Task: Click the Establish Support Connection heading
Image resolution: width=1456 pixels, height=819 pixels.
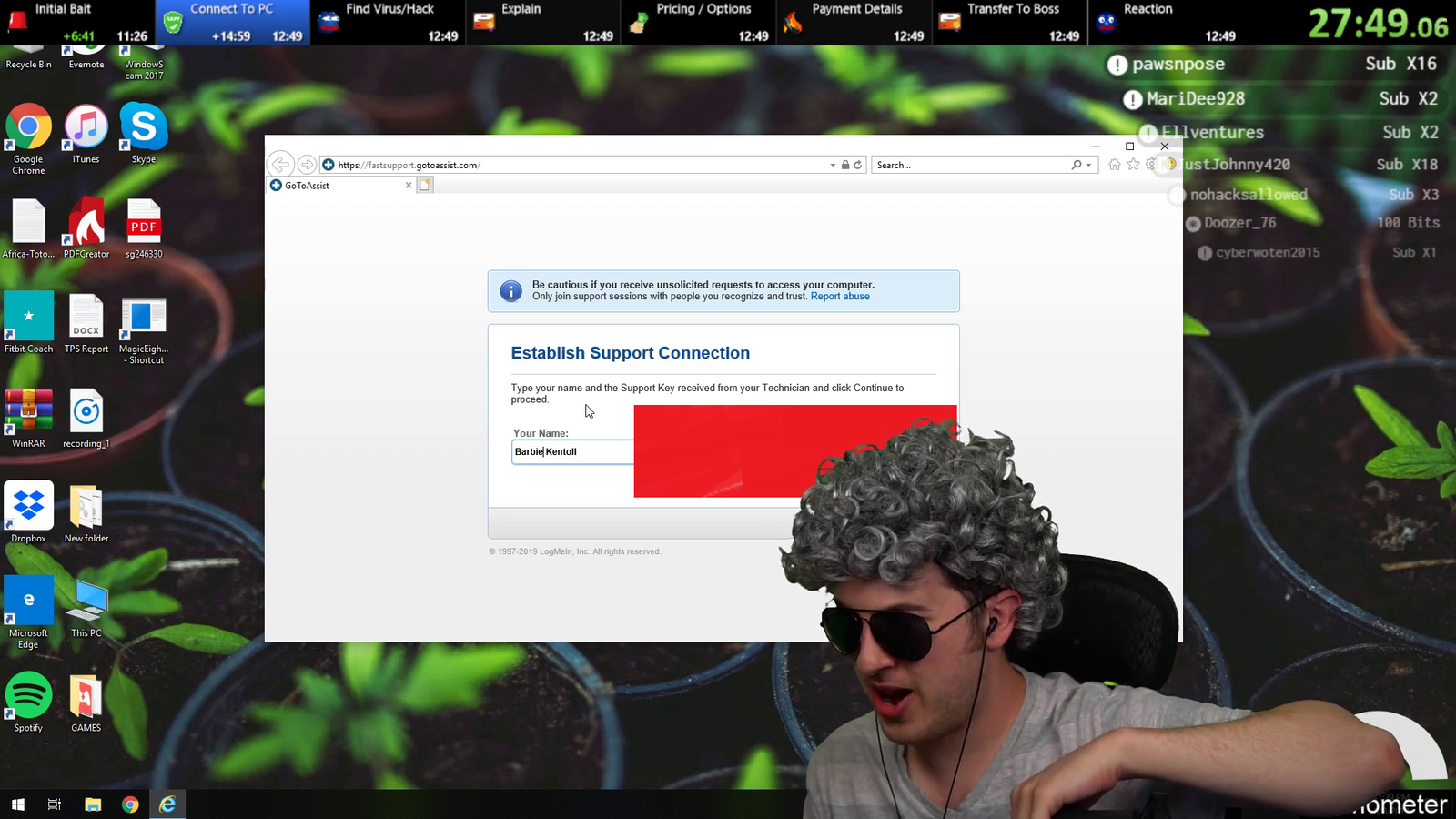Action: [631, 353]
